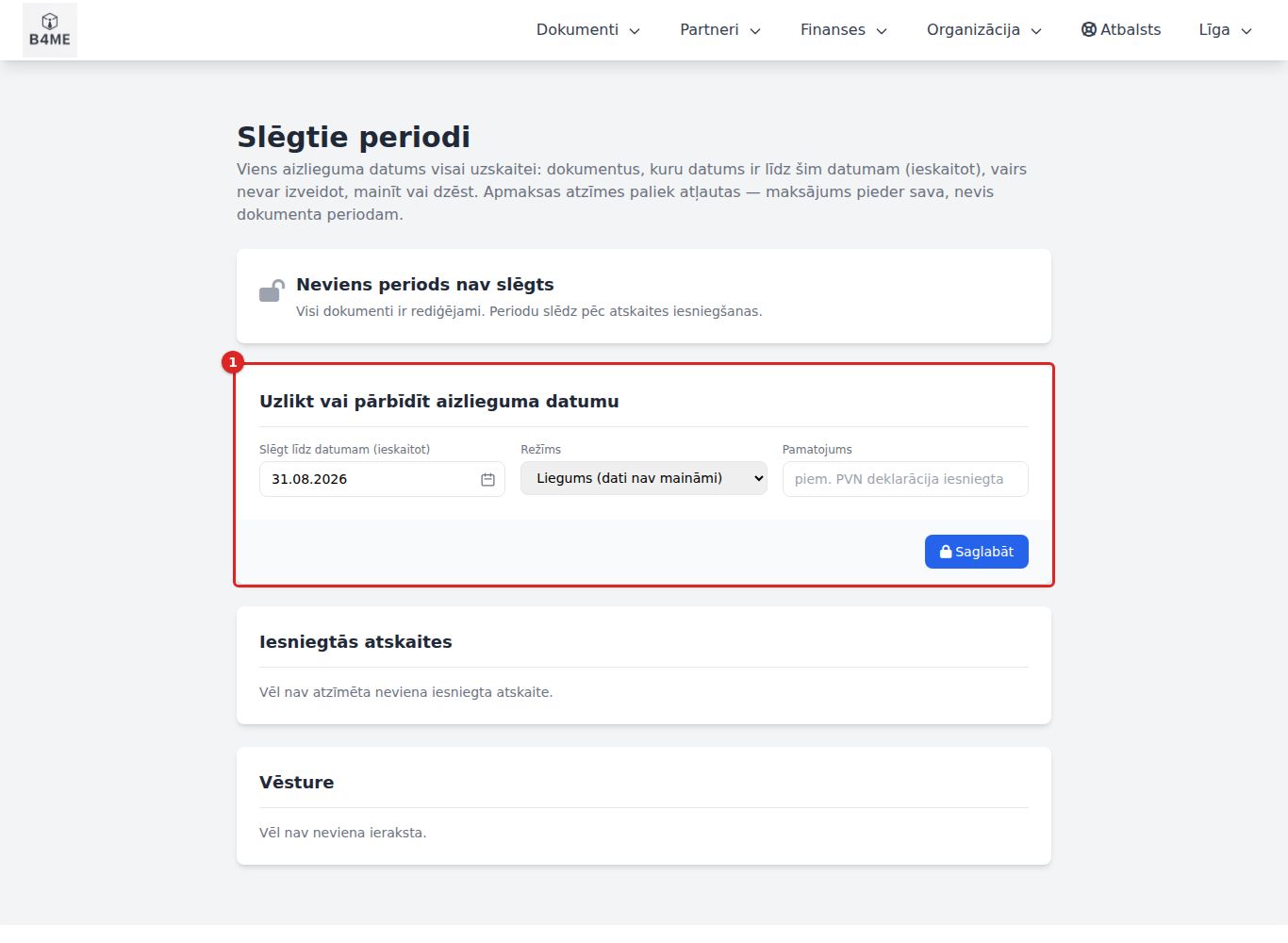Click the open padlock icon beside Neviens periods
The width and height of the screenshot is (1288, 943).
272,290
